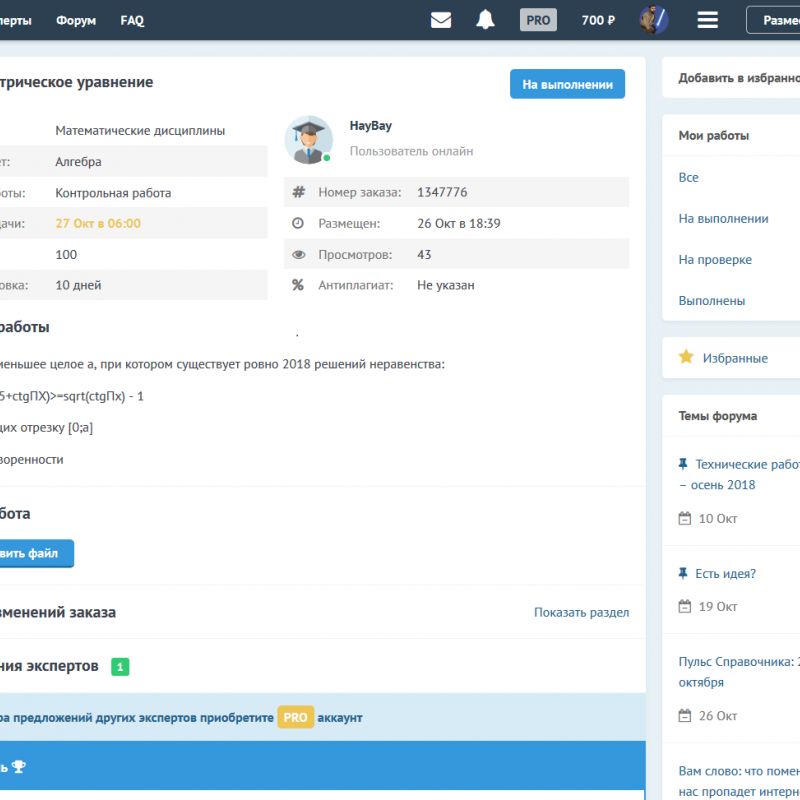Viewport: 800px width, 800px height.
Task: Click calendar icon next to 10 Окт
Action: 684,519
